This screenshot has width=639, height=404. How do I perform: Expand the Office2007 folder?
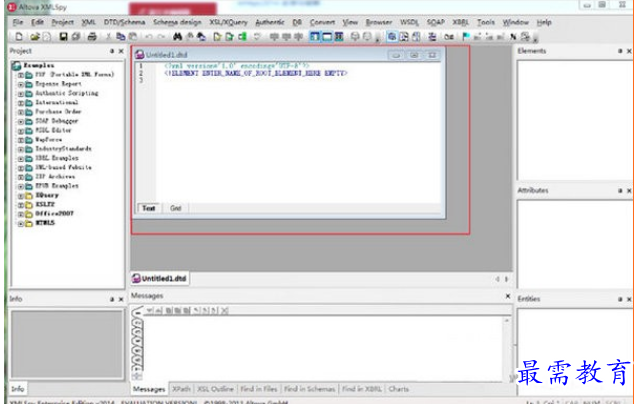click(20, 214)
